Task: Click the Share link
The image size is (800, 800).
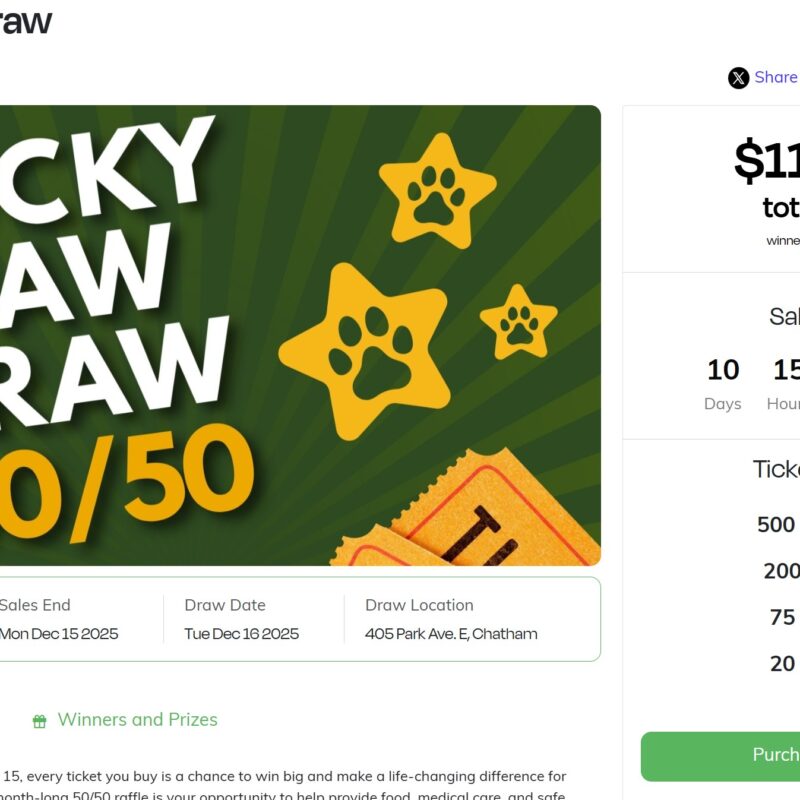Action: pos(776,77)
